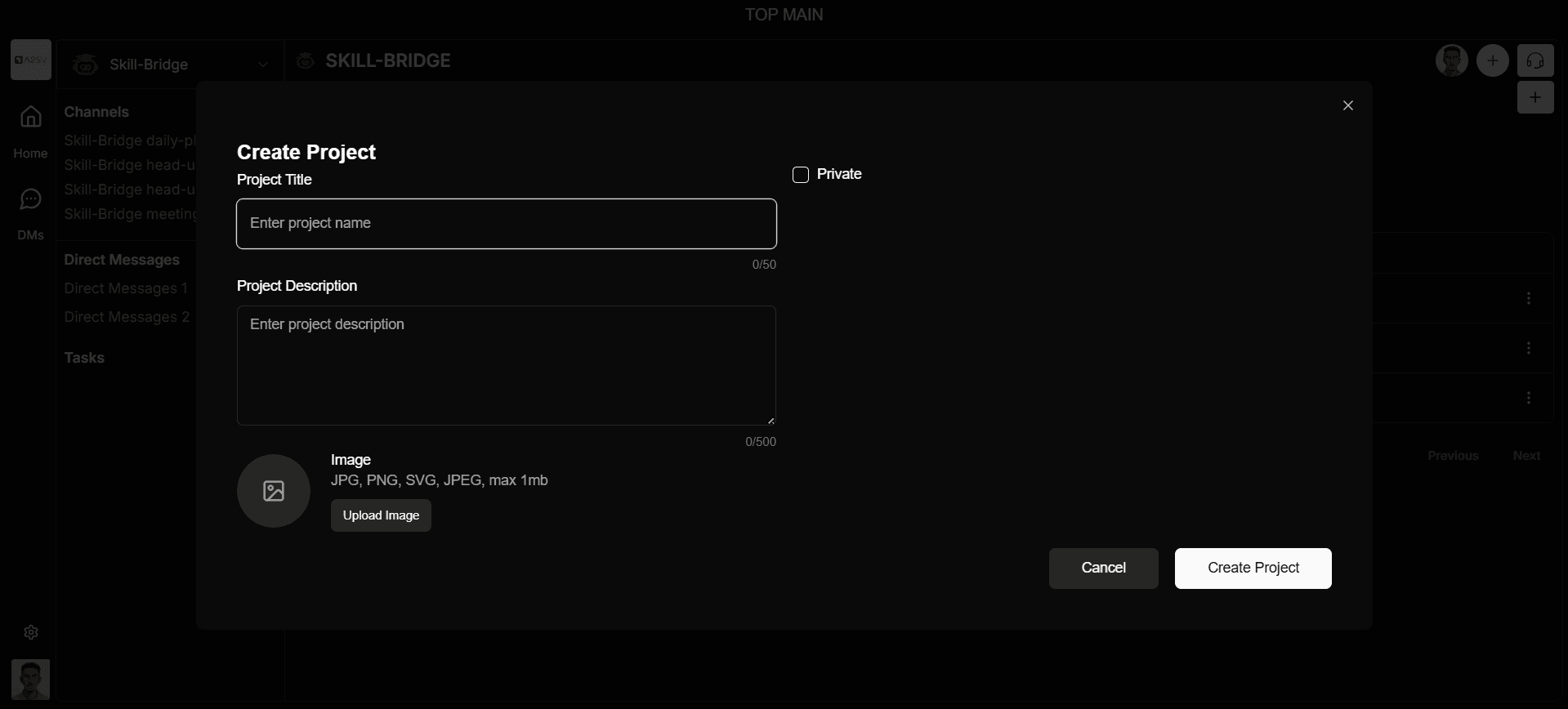This screenshot has width=1568, height=709.
Task: Open the Skill-Bridge daily channel
Action: click(x=130, y=140)
